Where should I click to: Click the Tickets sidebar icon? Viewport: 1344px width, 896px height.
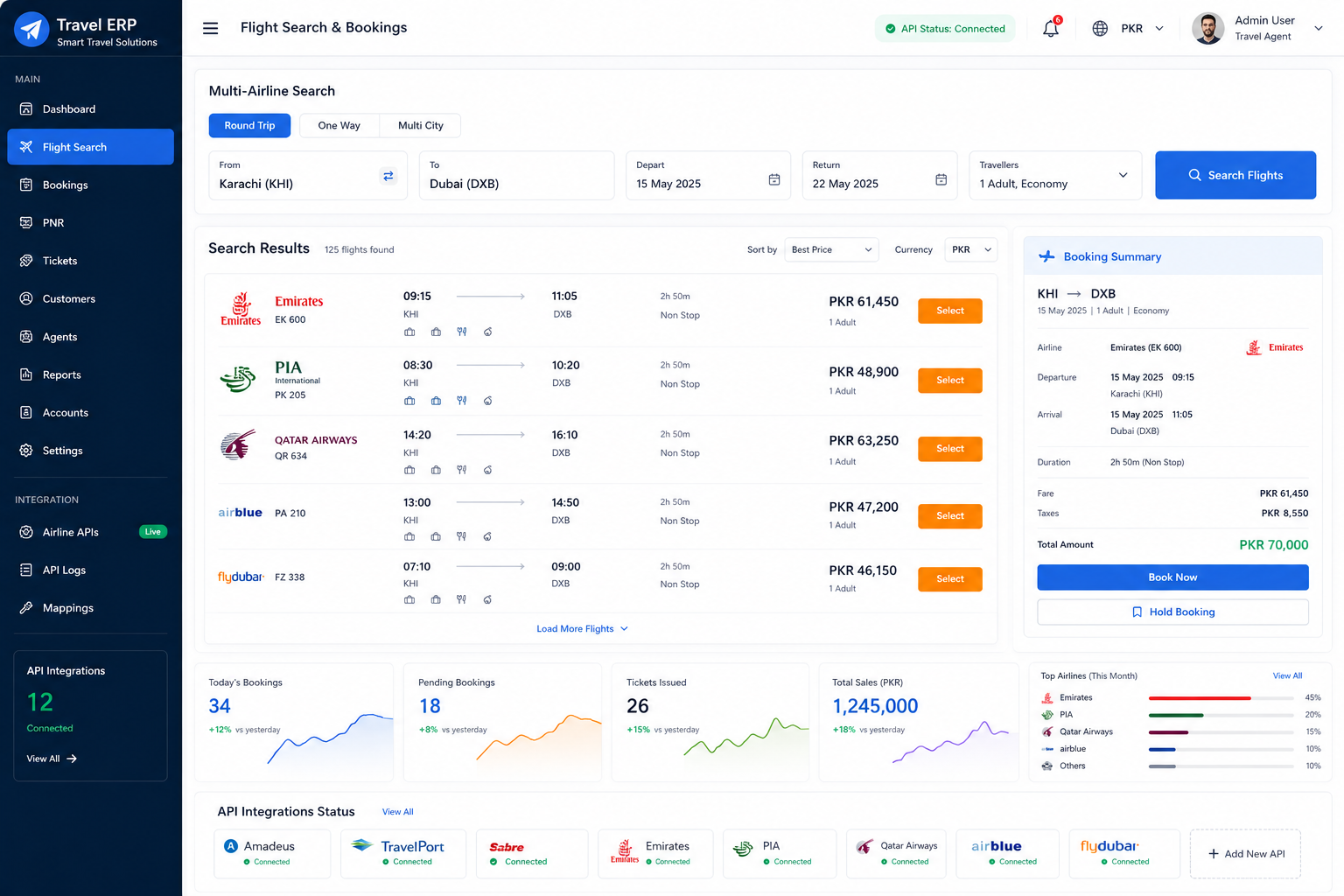click(26, 261)
